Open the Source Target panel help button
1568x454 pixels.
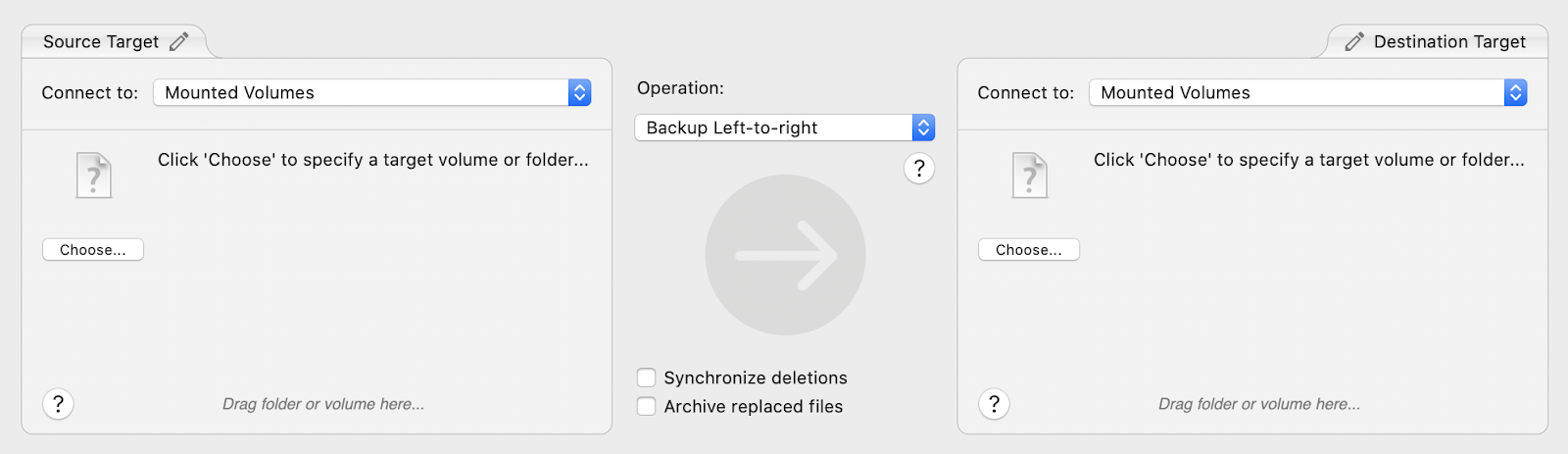[58, 404]
